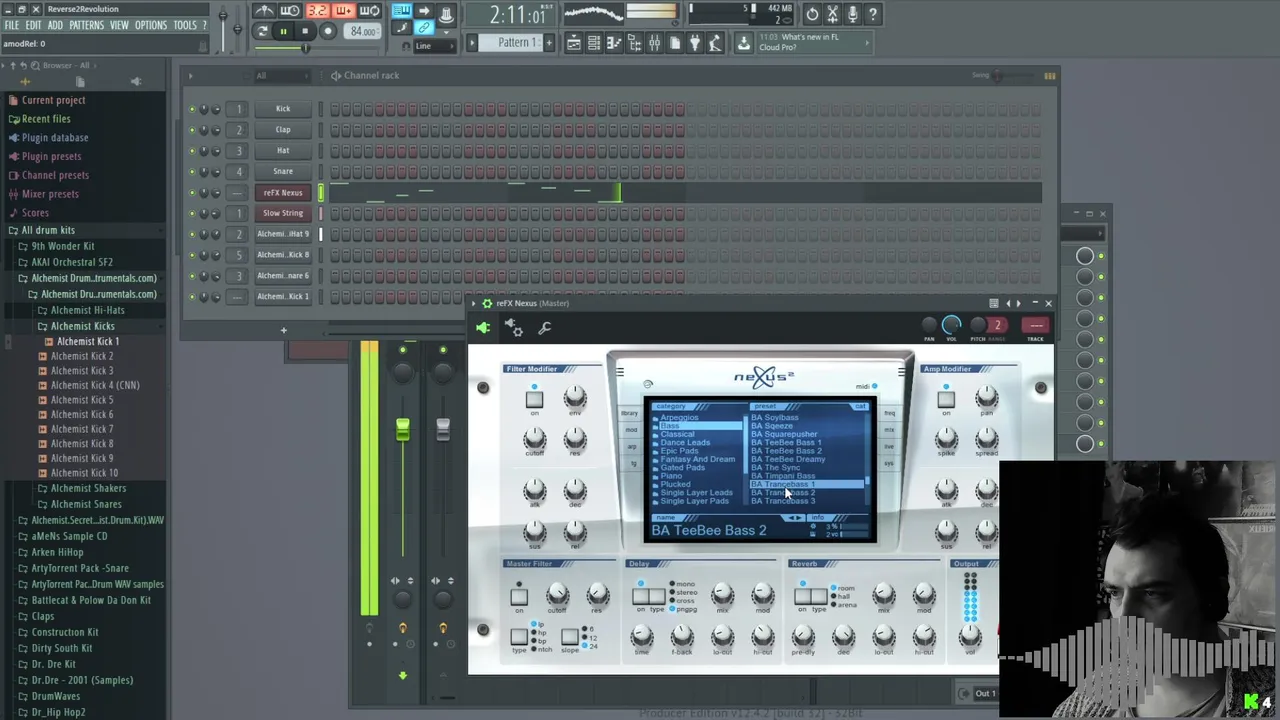Click the pause button in the transport
Viewport: 1280px width, 720px height.
coord(283,31)
